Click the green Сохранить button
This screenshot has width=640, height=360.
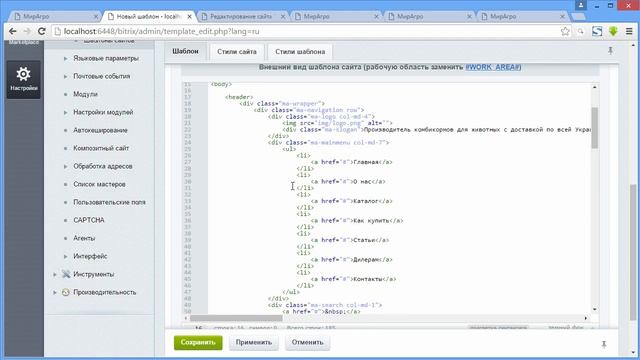(198, 342)
